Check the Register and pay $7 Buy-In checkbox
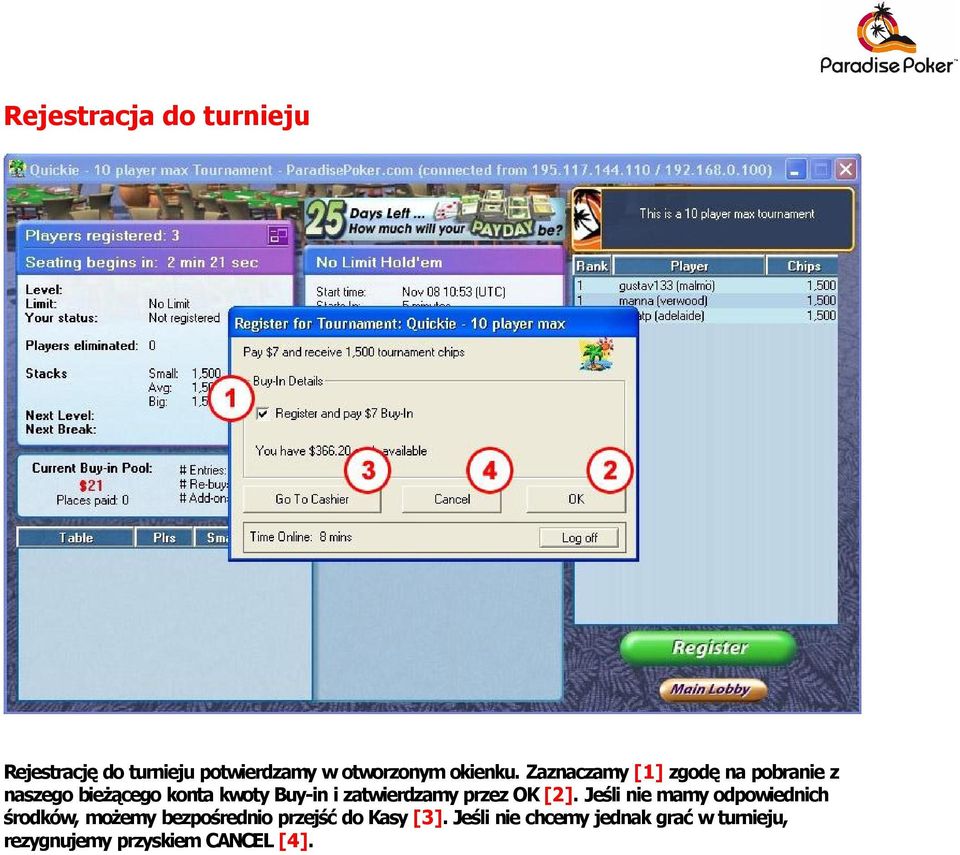 [x=263, y=414]
